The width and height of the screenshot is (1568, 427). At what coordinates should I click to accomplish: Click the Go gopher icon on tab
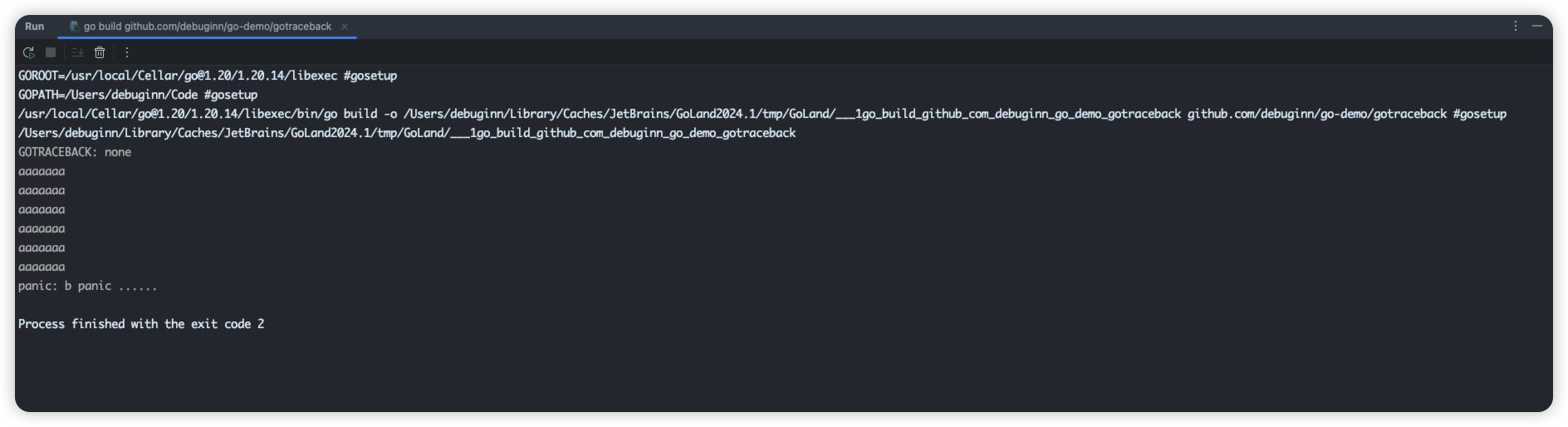coord(75,27)
